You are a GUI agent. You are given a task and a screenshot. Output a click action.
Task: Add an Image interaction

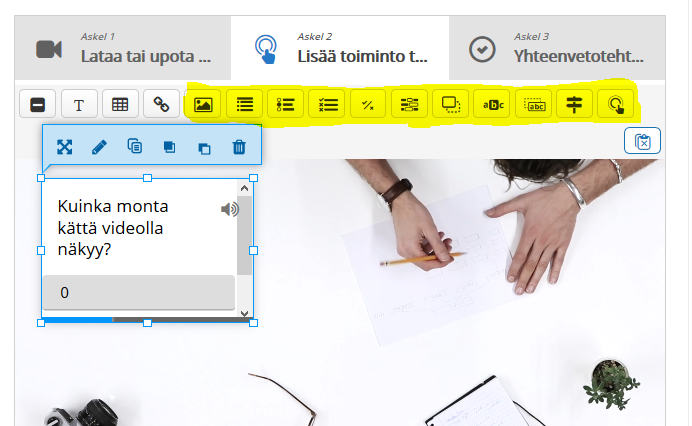click(x=203, y=104)
